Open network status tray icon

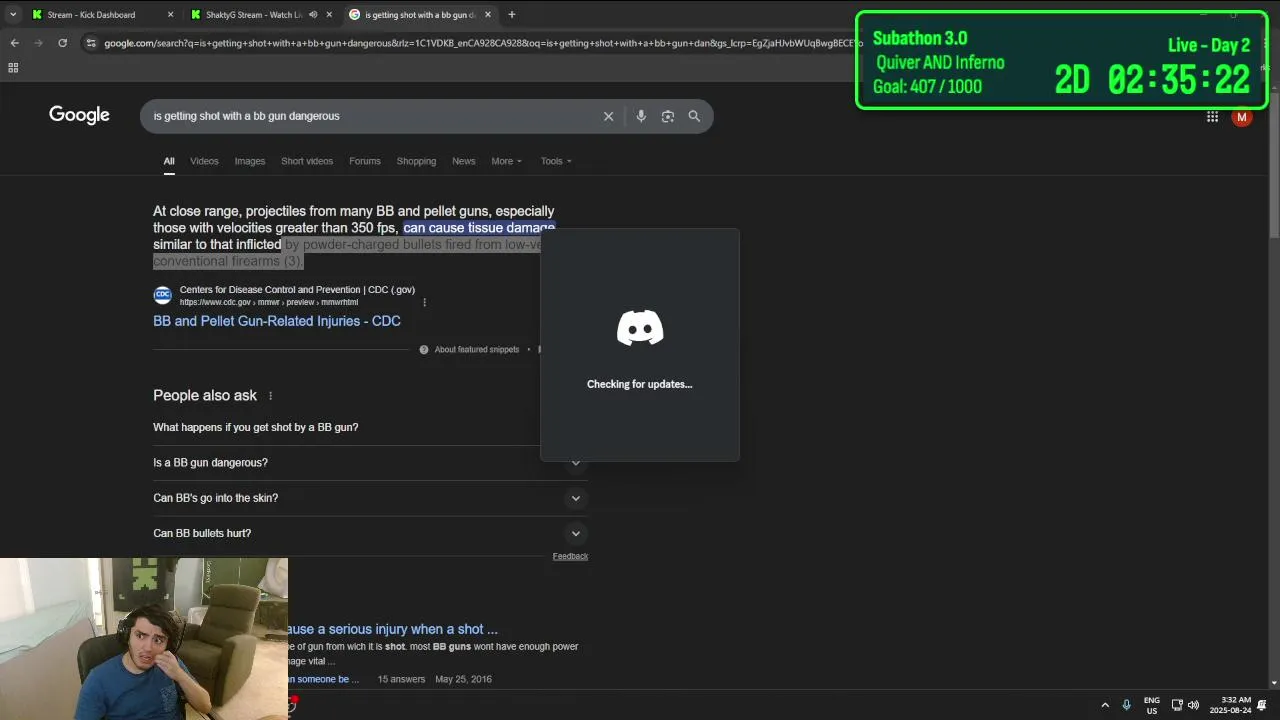coord(1177,705)
